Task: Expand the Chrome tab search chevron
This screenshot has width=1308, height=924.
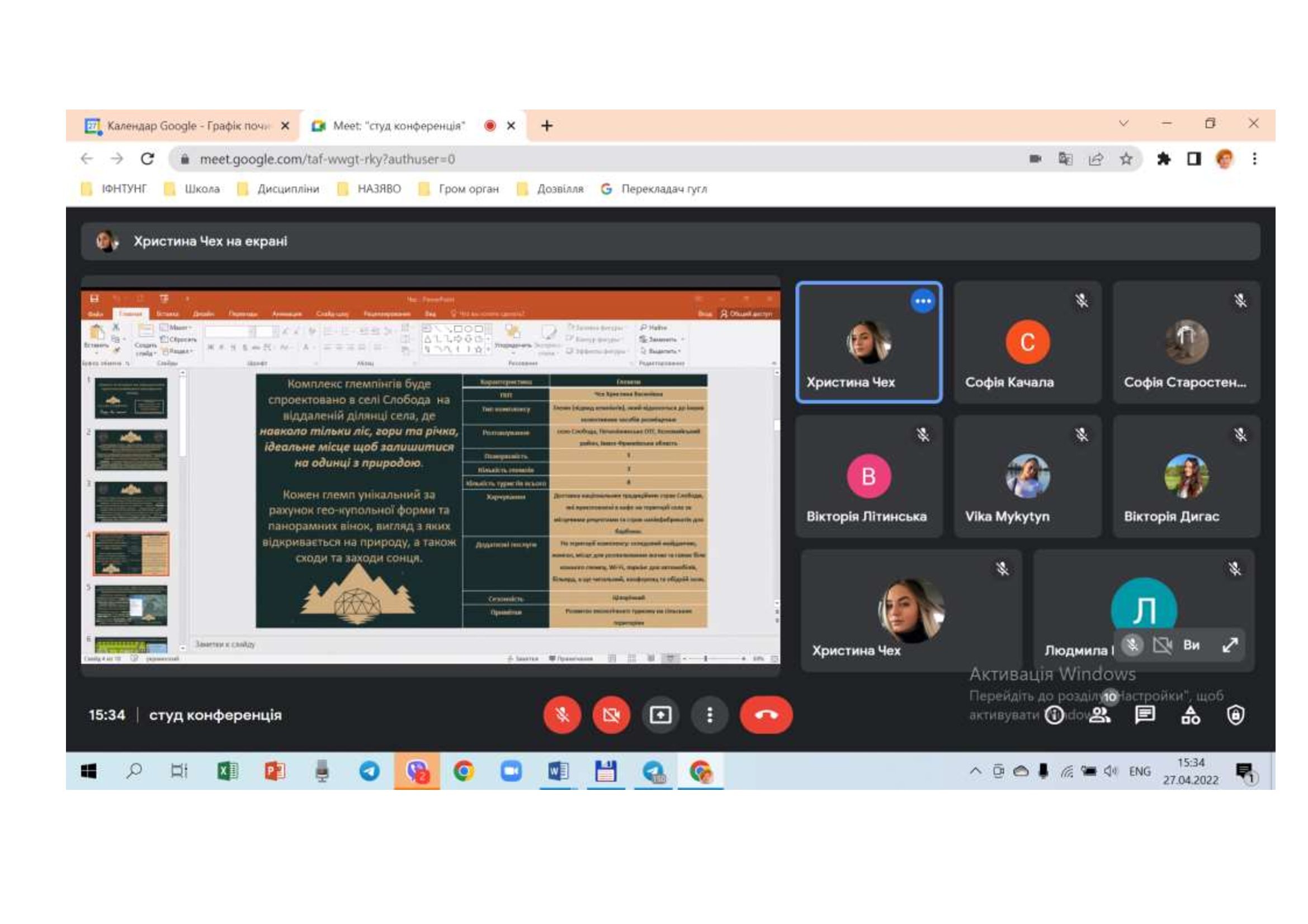Action: click(1123, 124)
